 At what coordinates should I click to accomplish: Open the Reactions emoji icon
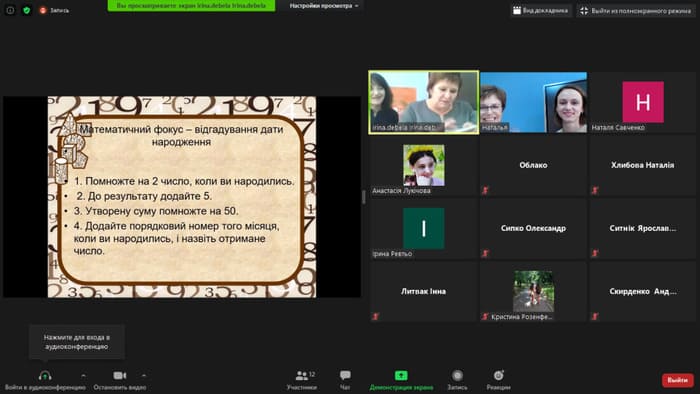[498, 375]
